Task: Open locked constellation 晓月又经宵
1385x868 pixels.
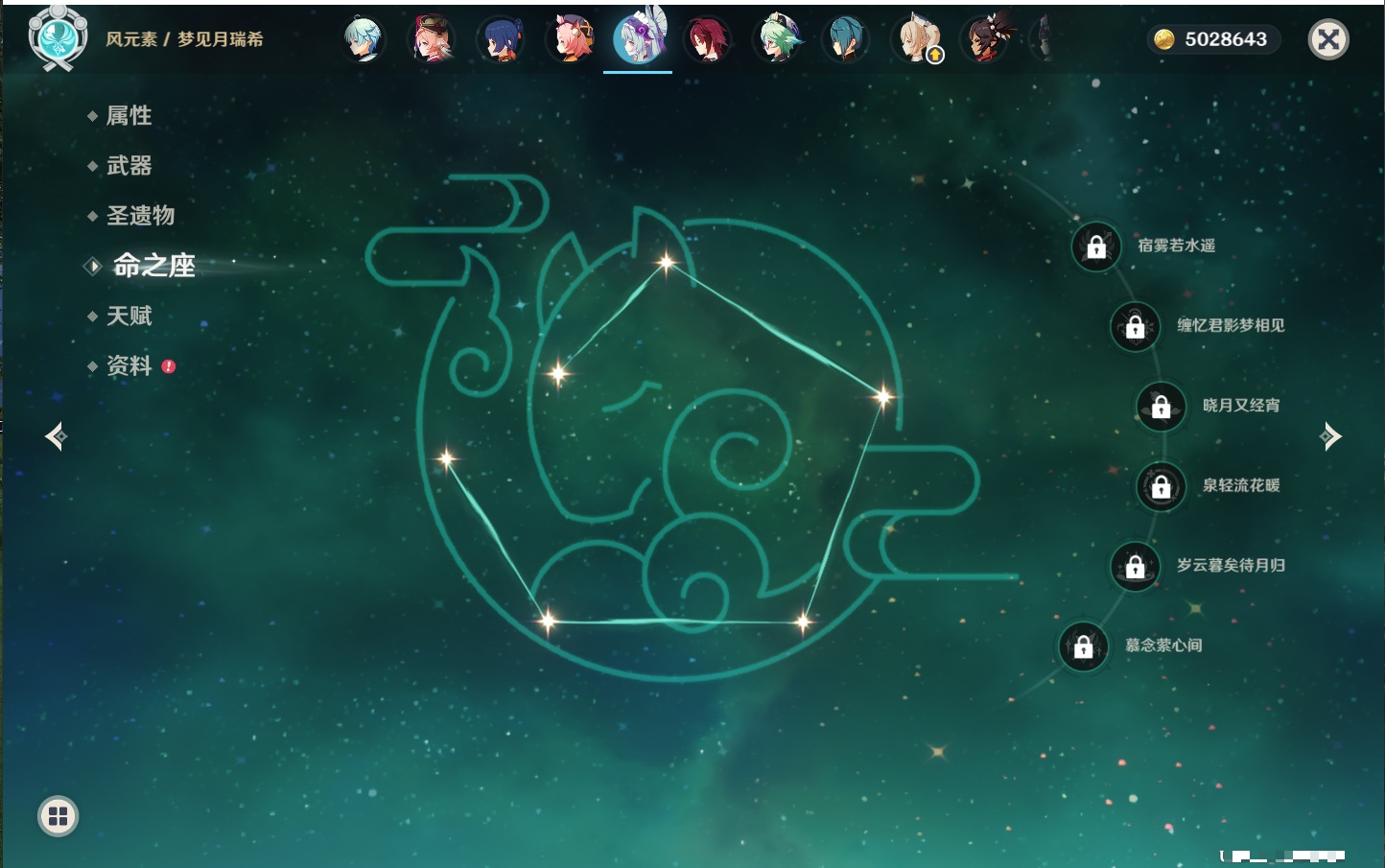Action: click(x=1162, y=406)
